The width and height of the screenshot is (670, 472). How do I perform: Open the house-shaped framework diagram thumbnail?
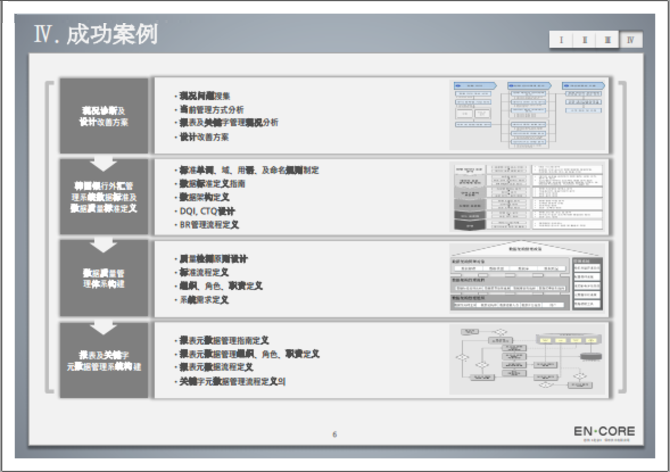(529, 276)
